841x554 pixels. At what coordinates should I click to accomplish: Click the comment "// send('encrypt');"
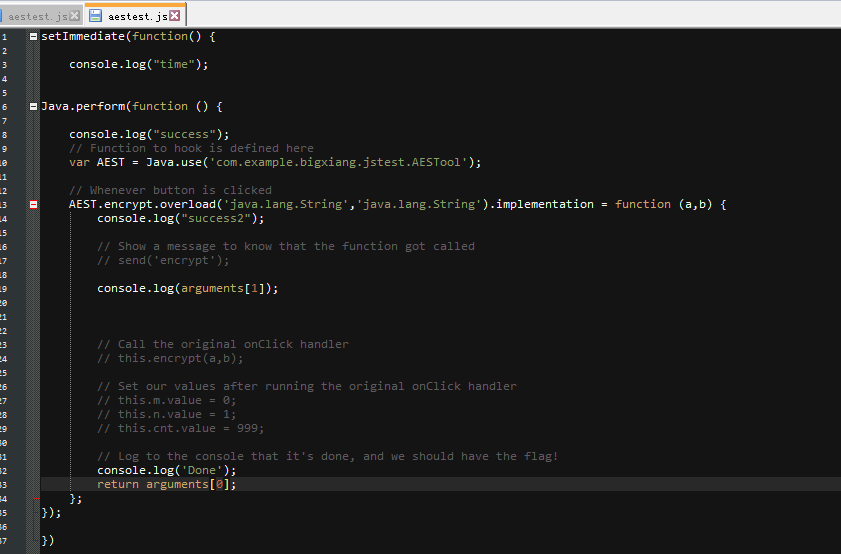(x=163, y=260)
